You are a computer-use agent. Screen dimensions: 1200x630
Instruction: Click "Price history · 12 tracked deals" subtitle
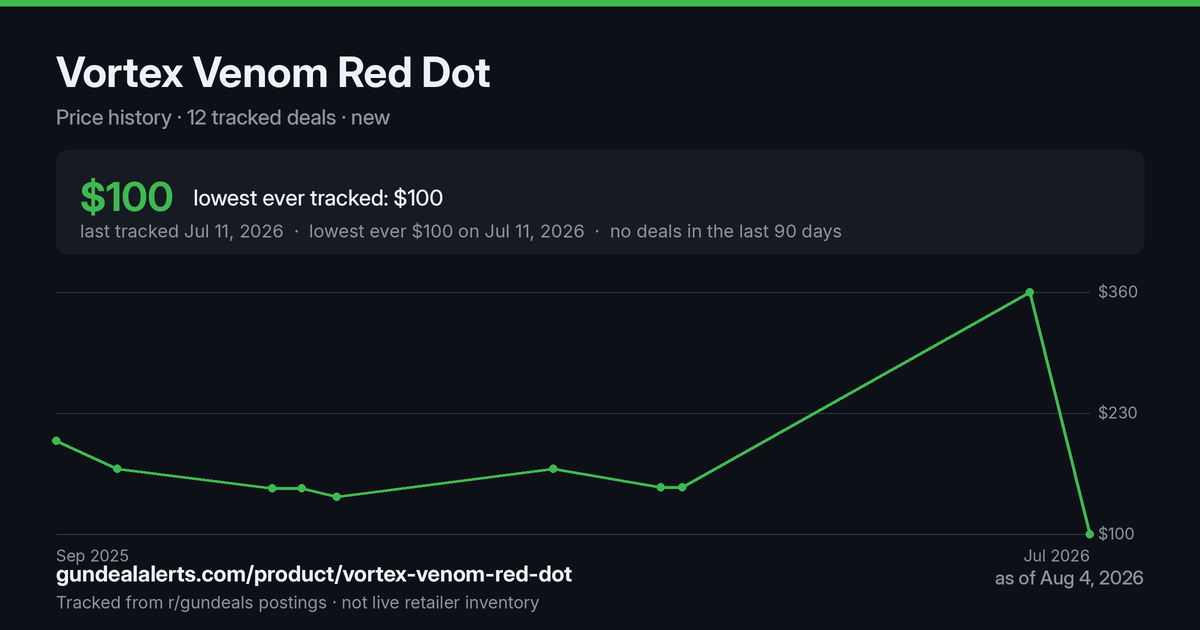[196, 118]
